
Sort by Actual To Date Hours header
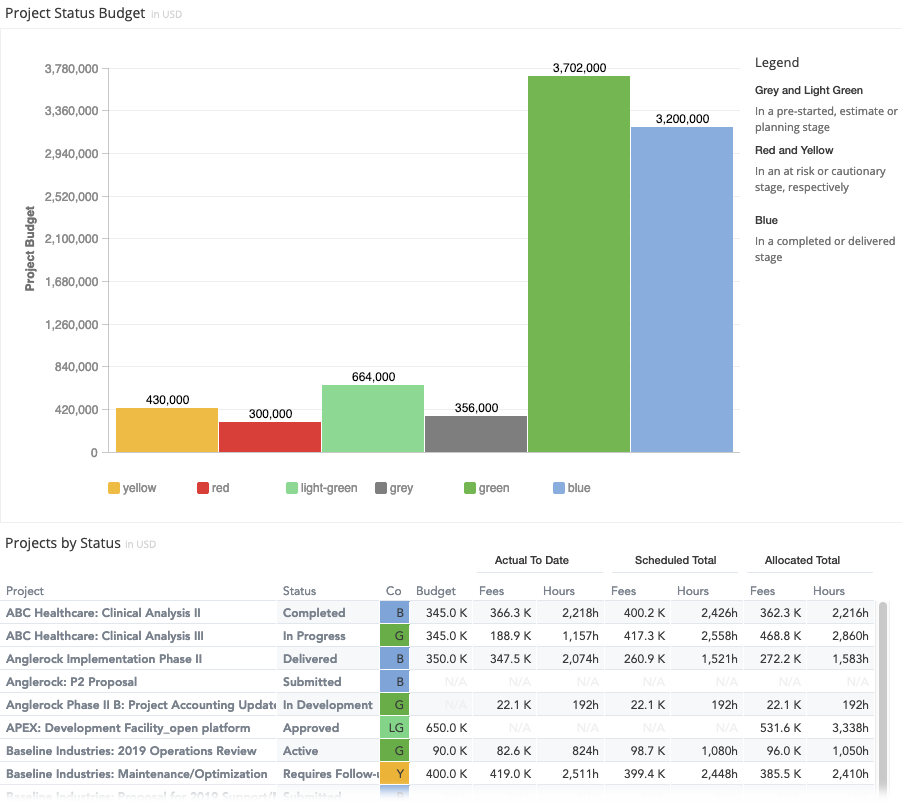(559, 591)
